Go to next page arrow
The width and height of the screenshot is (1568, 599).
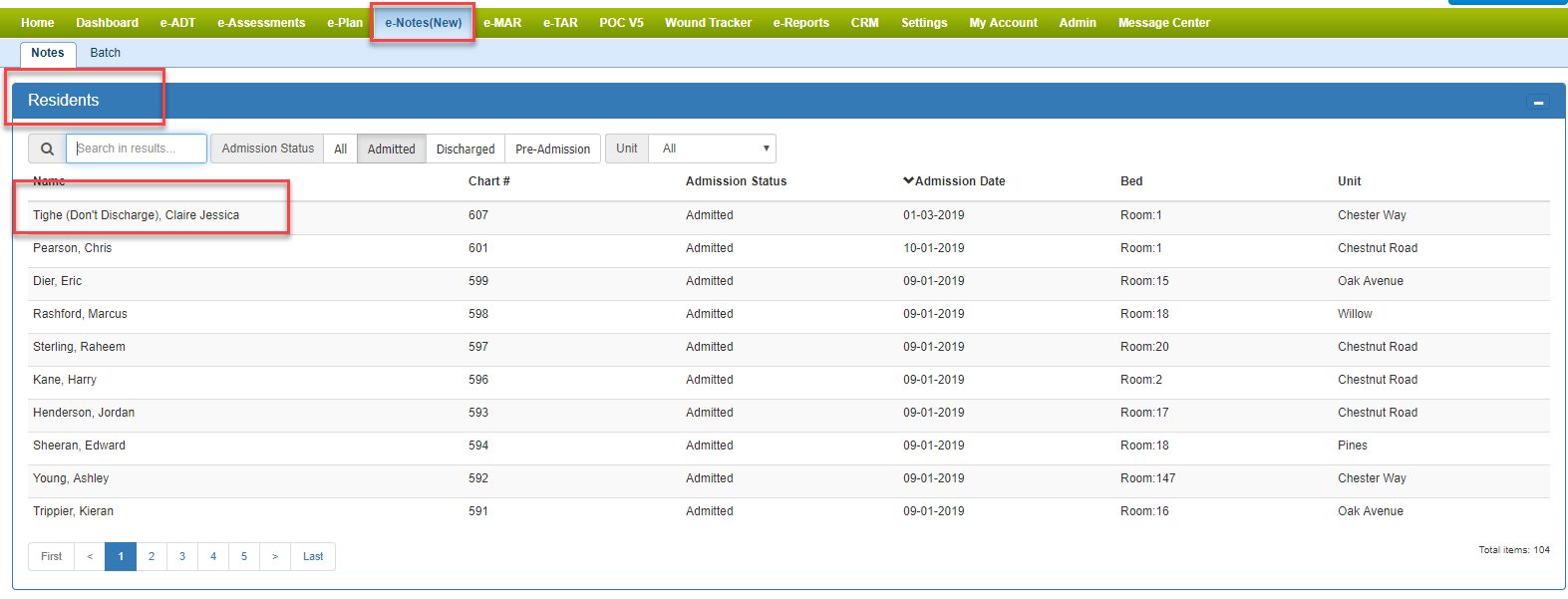[275, 556]
